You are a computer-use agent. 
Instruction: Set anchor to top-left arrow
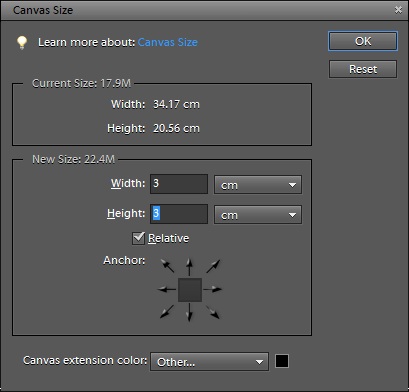(x=168, y=266)
